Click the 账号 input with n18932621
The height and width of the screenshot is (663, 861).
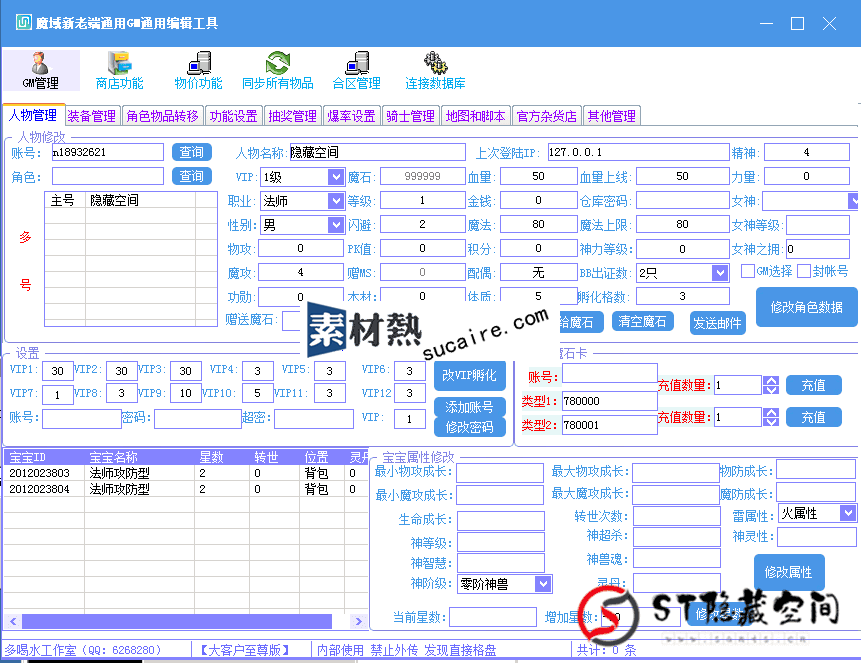click(108, 152)
